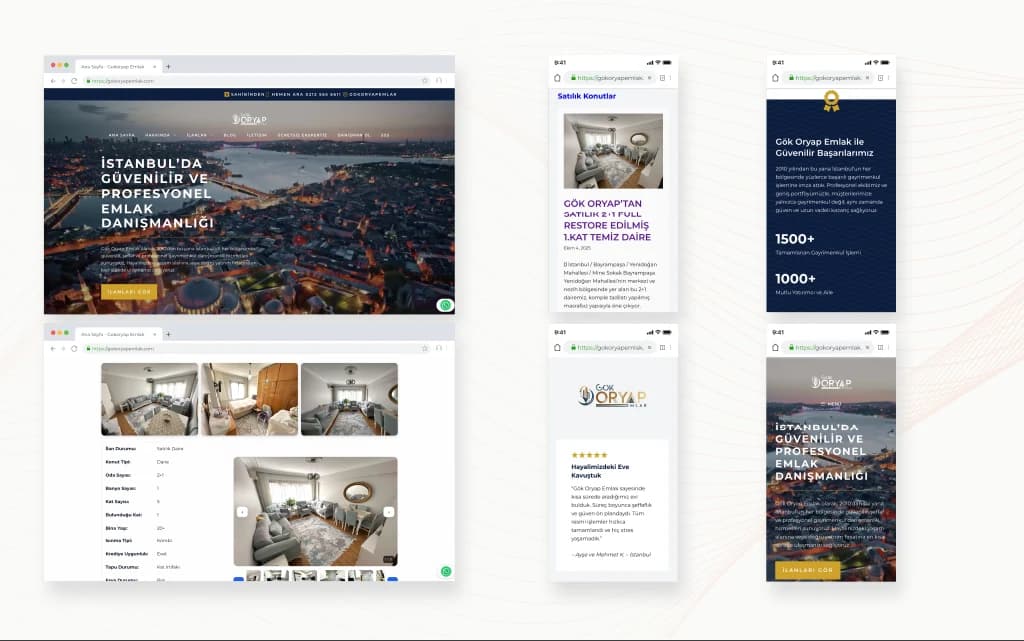Open the WhatsApp chat bubble on the listing page
Screen dimensions: 1024x641
(x=446, y=571)
